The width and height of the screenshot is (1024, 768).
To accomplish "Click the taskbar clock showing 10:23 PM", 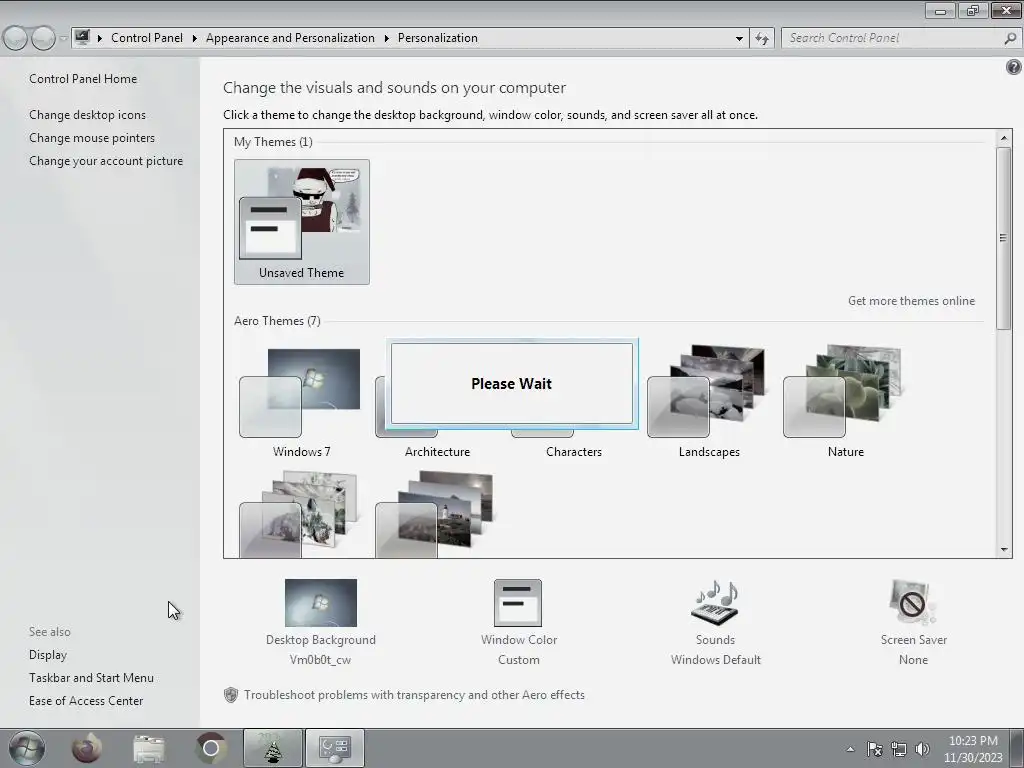I will pos(973,749).
